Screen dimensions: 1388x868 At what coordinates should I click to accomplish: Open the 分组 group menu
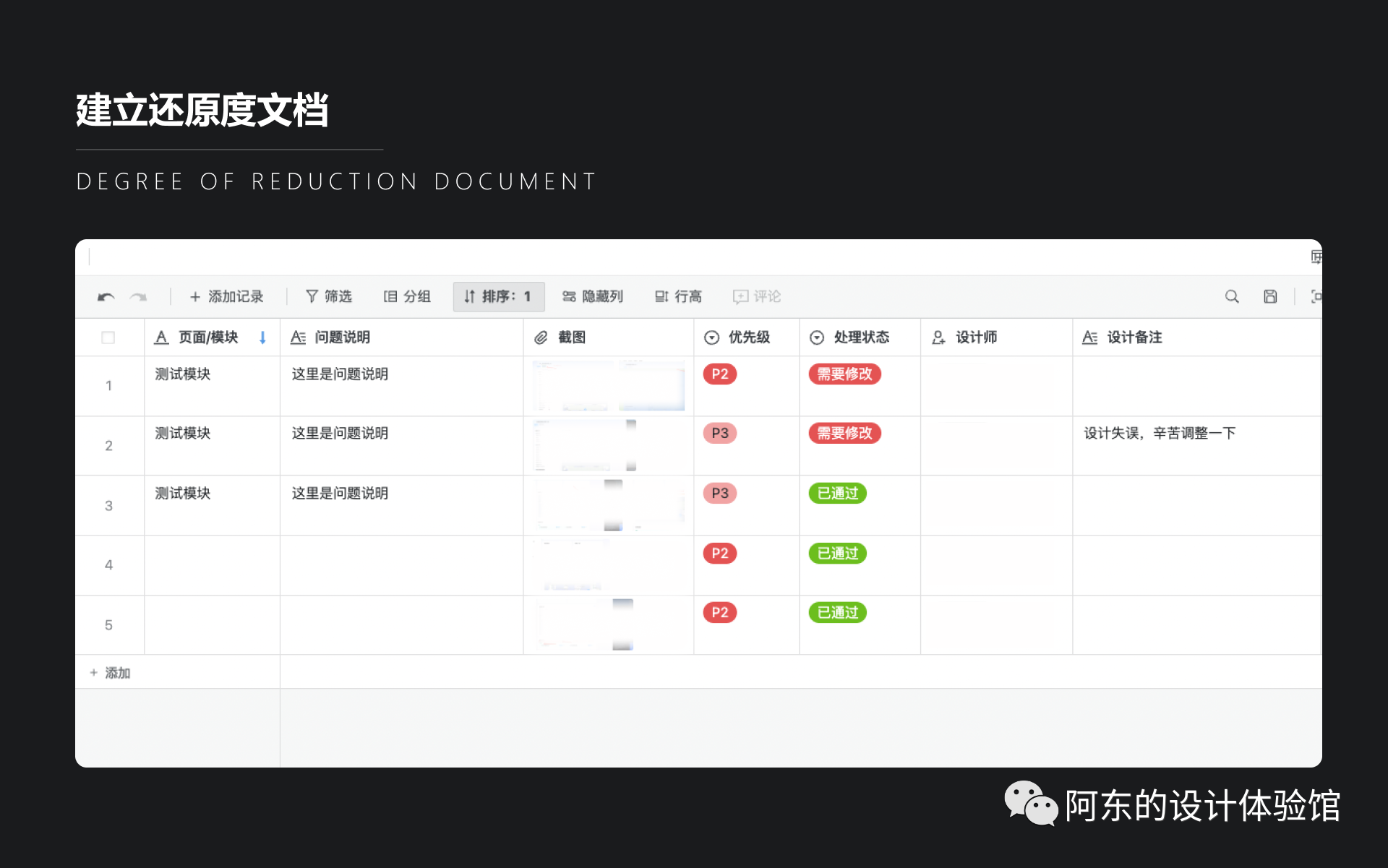407,296
